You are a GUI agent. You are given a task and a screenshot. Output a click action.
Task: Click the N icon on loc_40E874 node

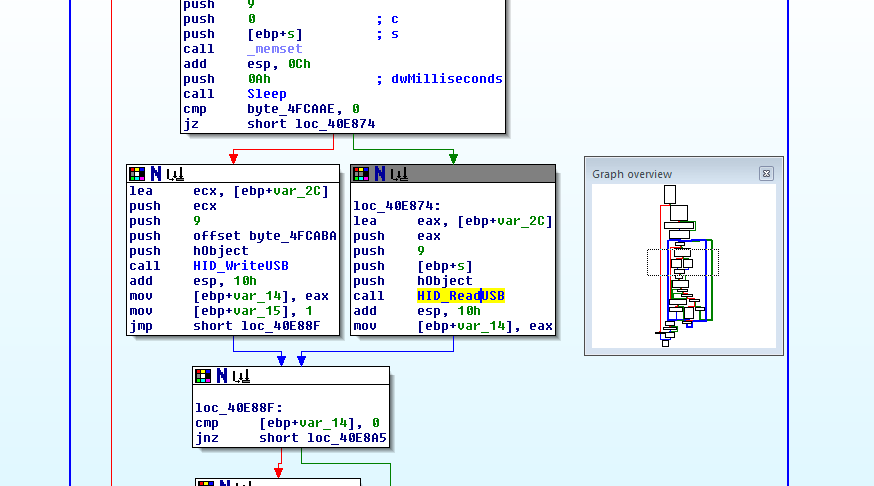[380, 174]
